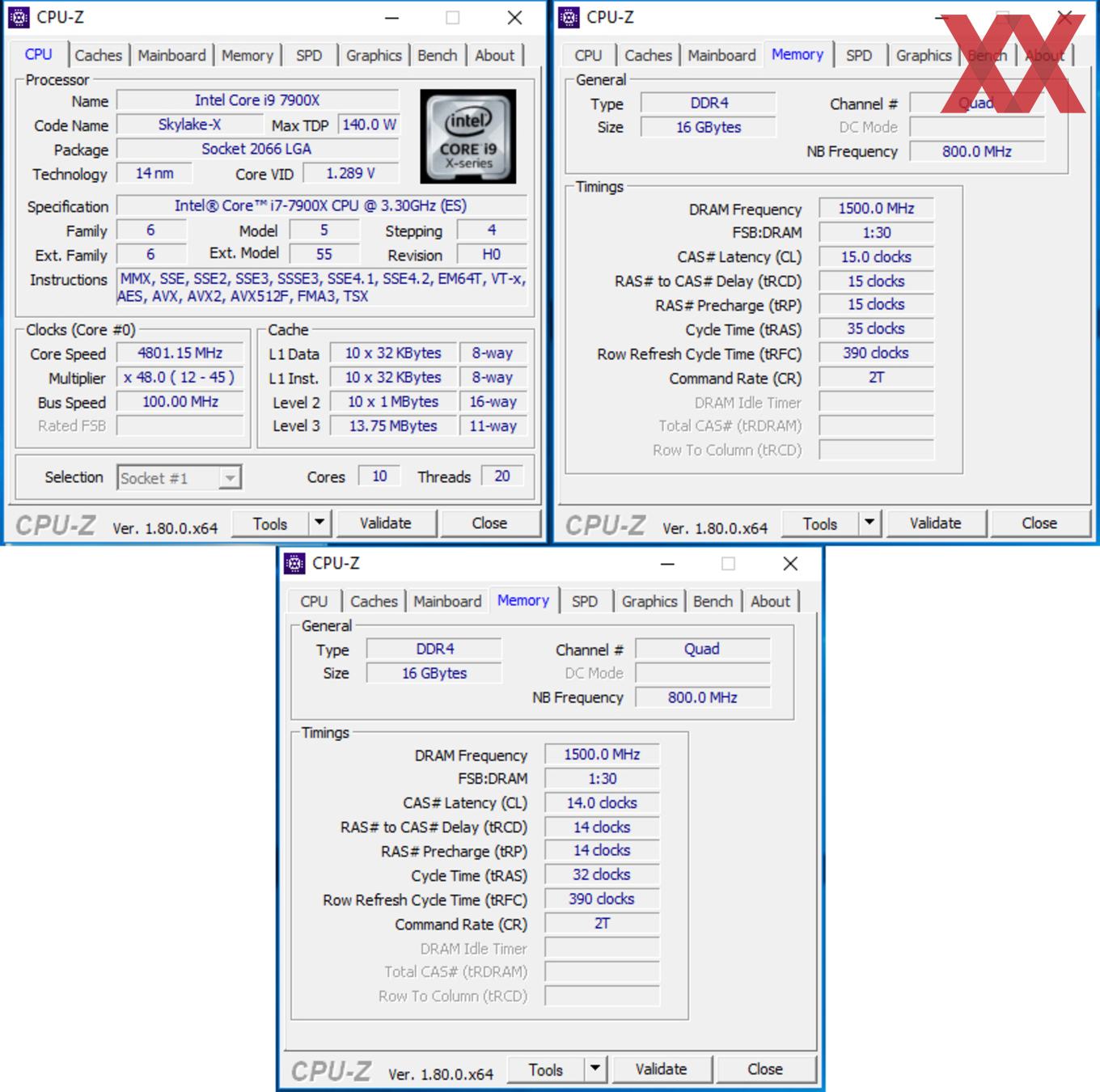Click the CPU-Z app icon in bottom window title bar
1100x1092 pixels.
(294, 563)
